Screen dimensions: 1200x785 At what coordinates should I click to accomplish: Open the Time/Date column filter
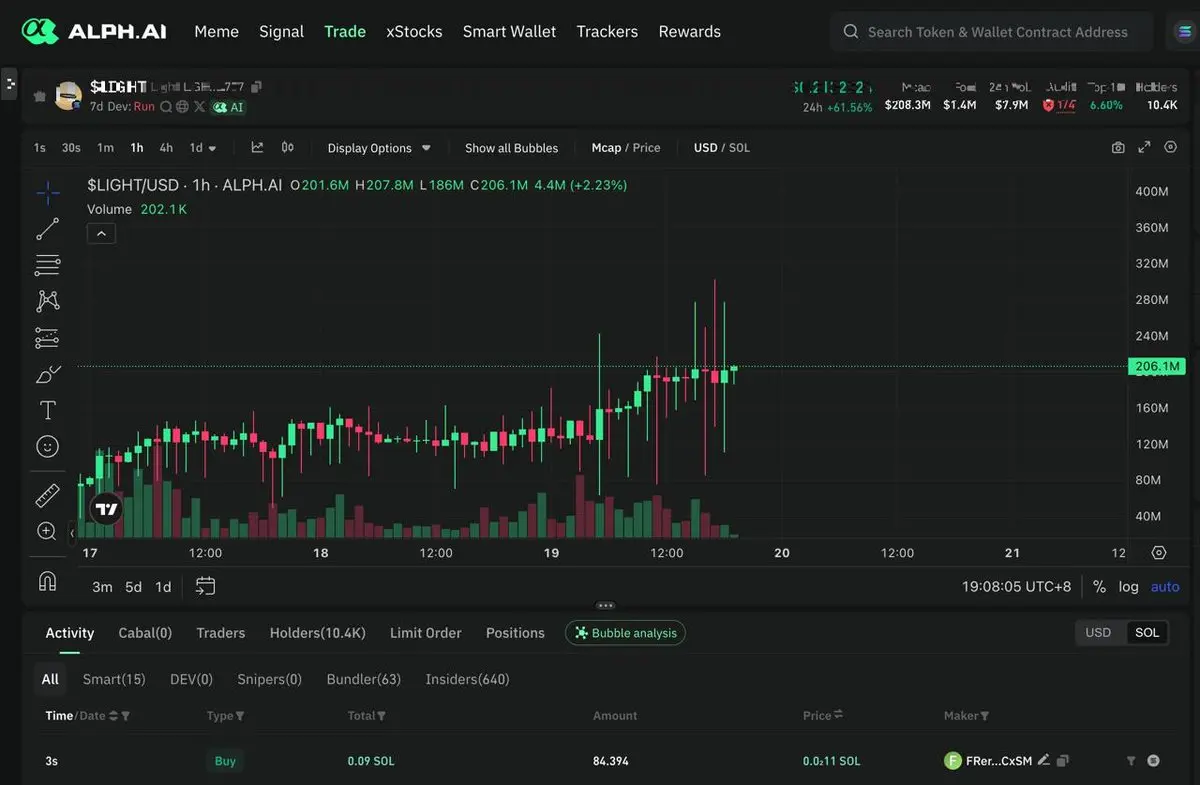[125, 716]
